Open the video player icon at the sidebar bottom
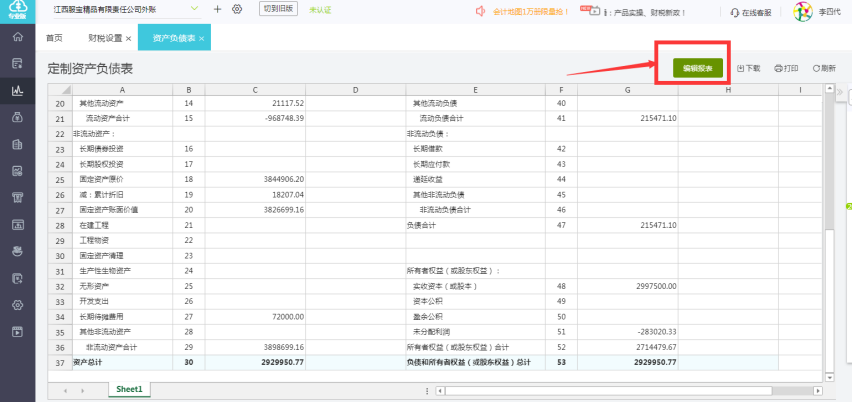Viewport: 853px width, 402px height. point(17,331)
